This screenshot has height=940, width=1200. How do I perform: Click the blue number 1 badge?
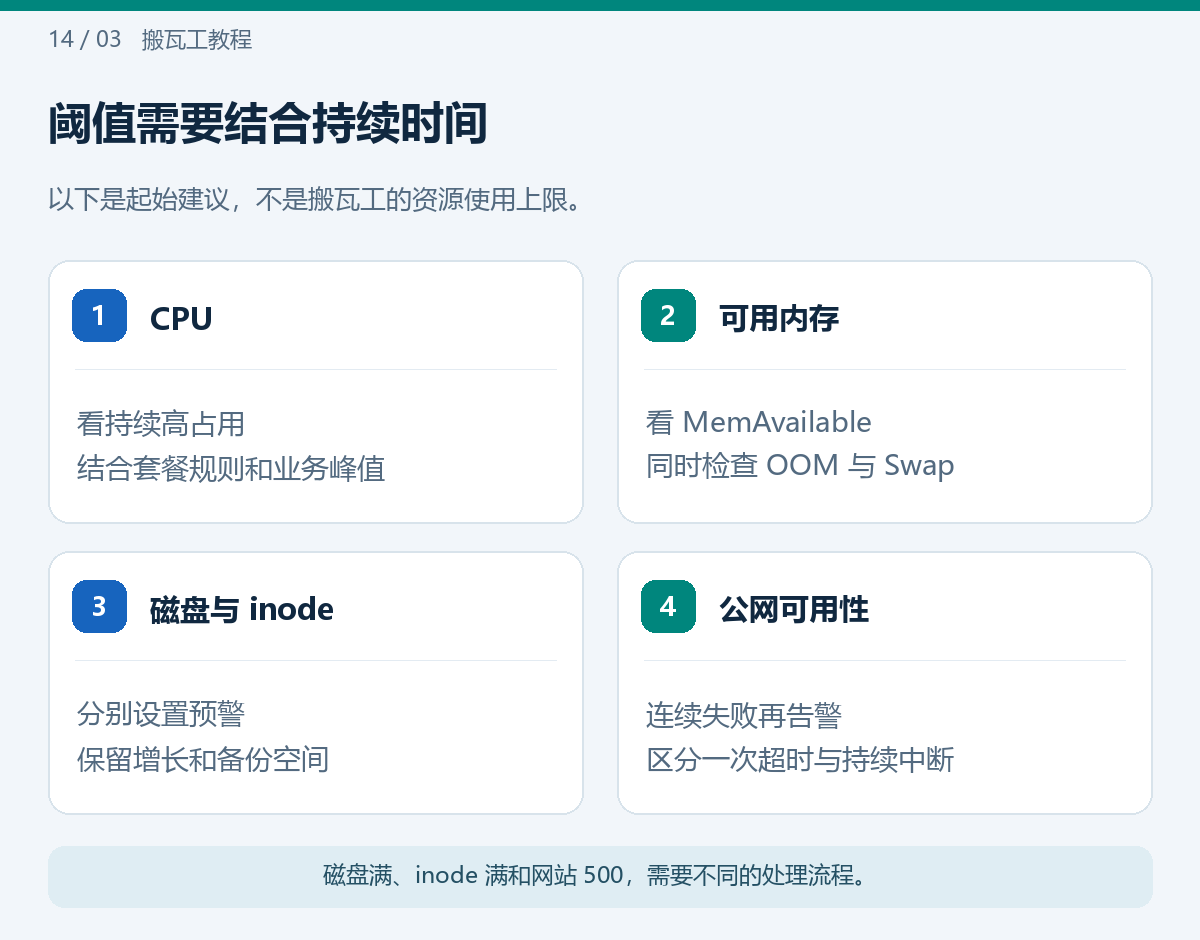pyautogui.click(x=99, y=316)
